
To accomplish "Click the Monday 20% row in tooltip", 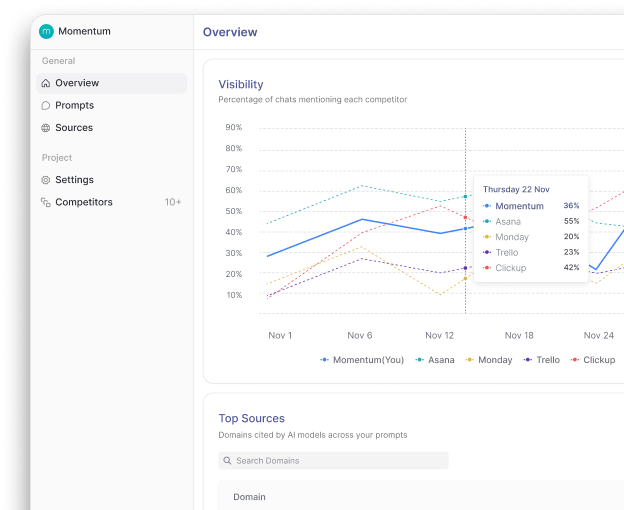I will (x=531, y=237).
